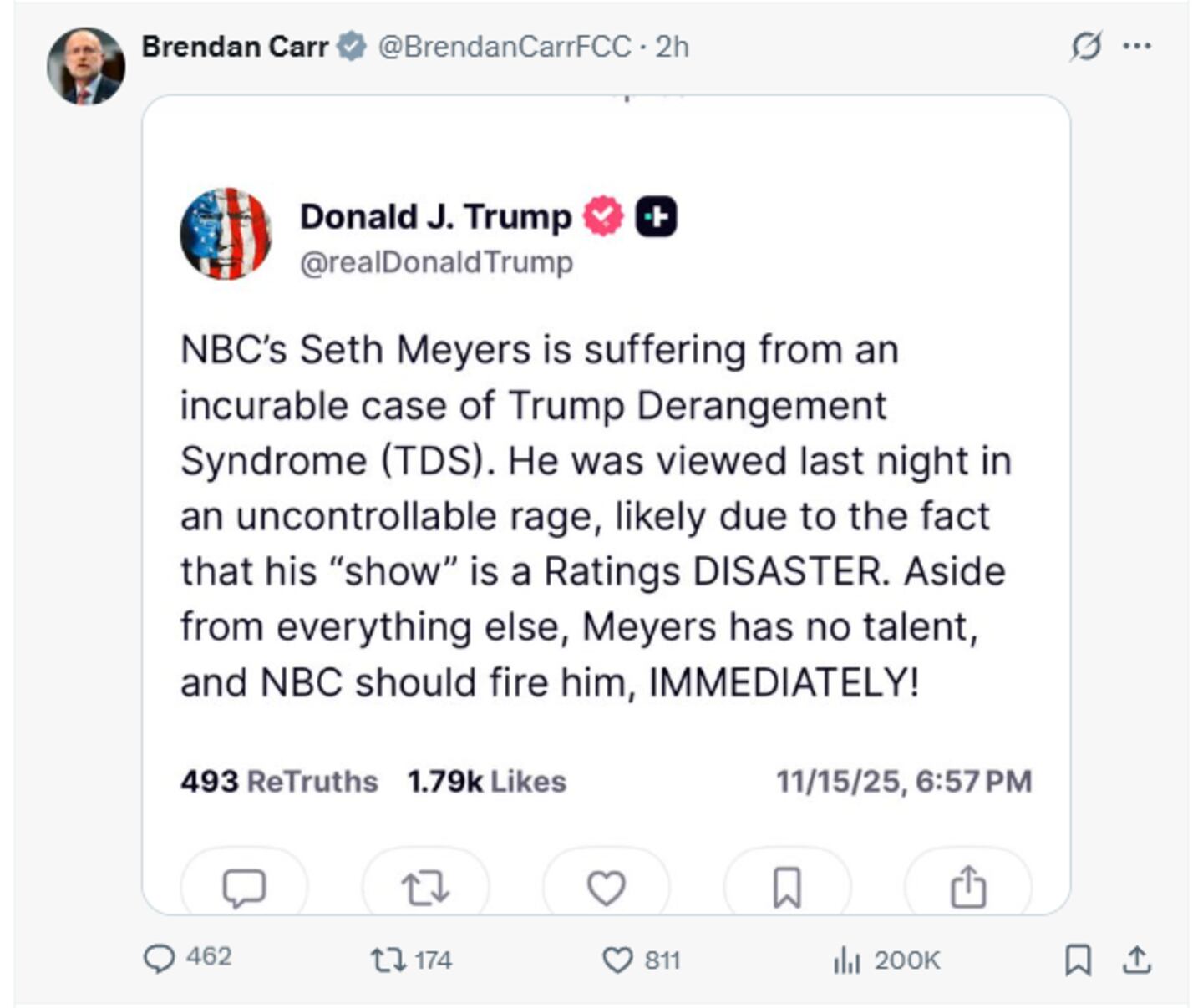The image size is (1203, 1008).
Task: Click Brendan Carr's verified checkmark
Action: click(350, 48)
